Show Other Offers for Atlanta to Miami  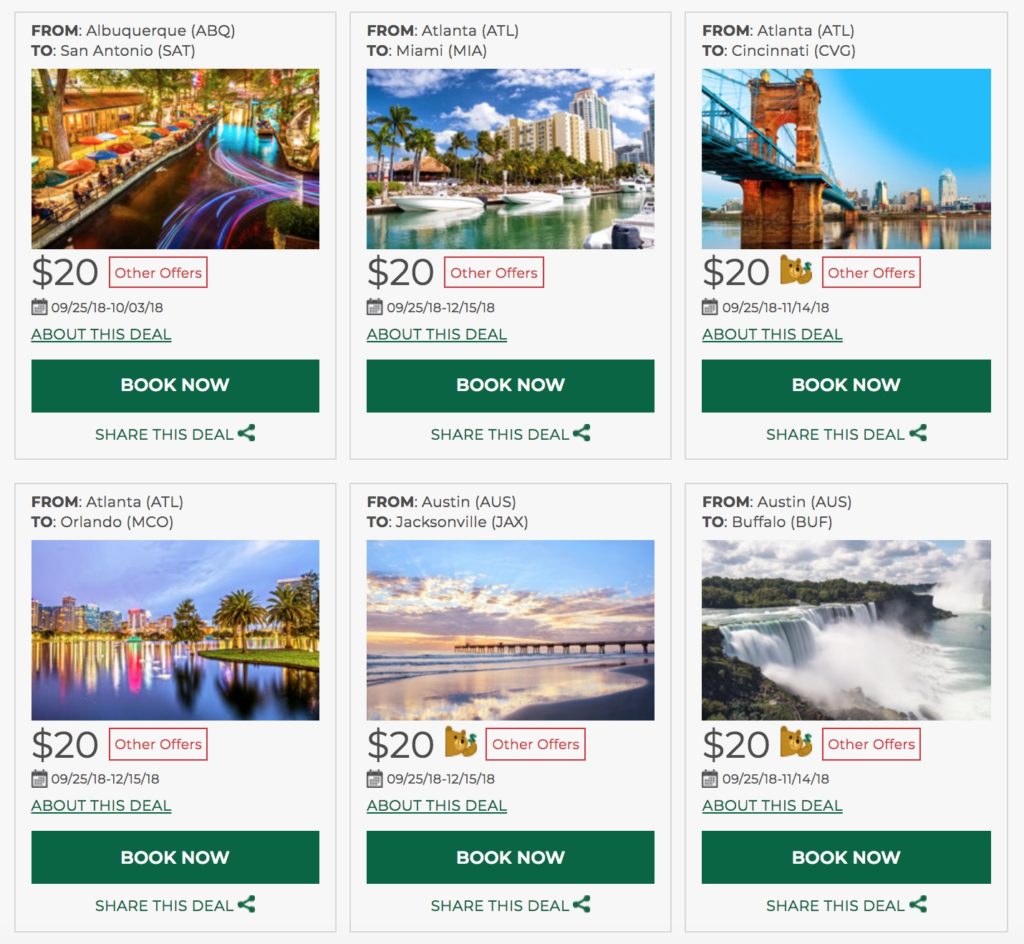[494, 272]
